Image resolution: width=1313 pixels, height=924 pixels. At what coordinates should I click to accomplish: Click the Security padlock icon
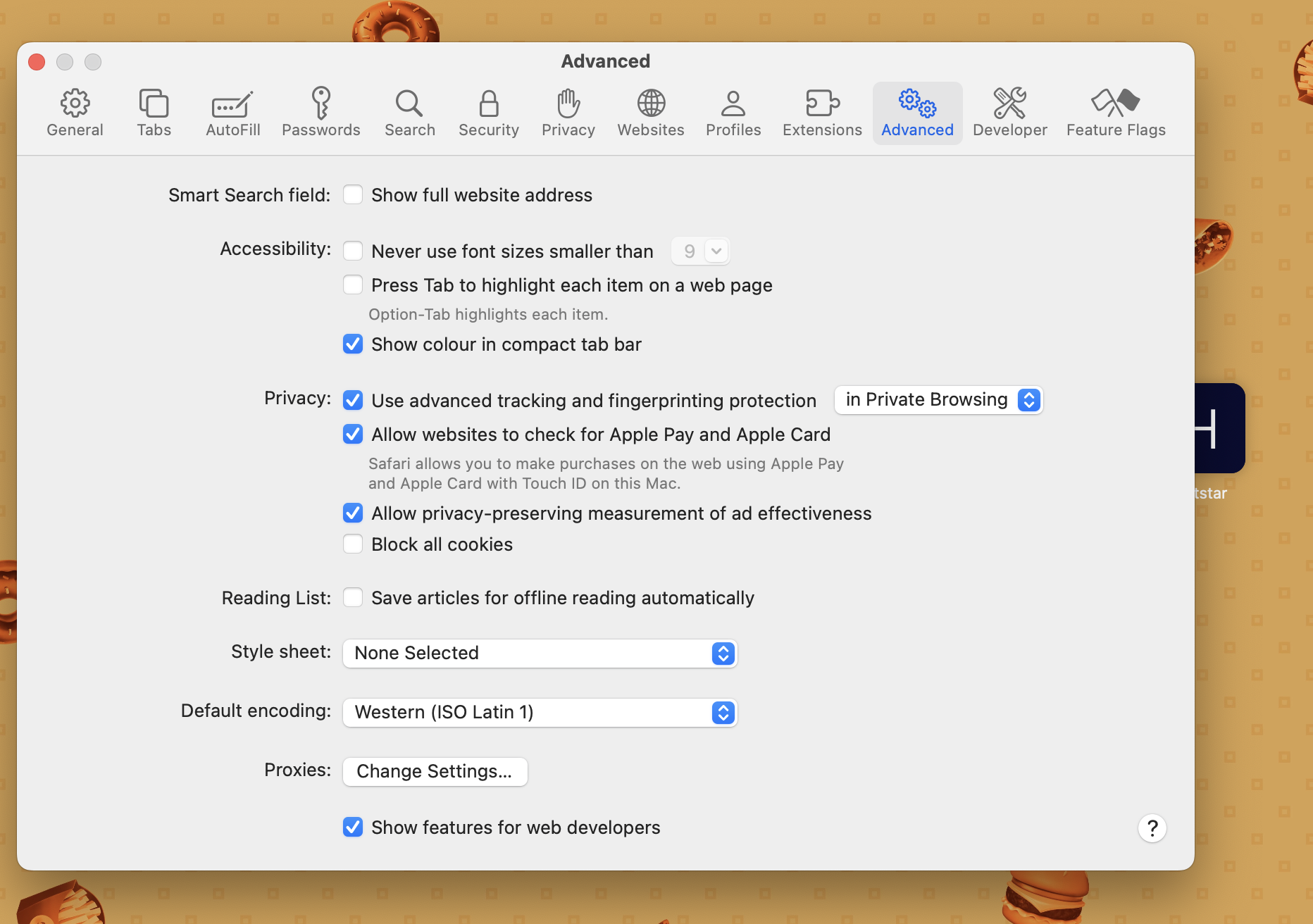click(x=488, y=113)
